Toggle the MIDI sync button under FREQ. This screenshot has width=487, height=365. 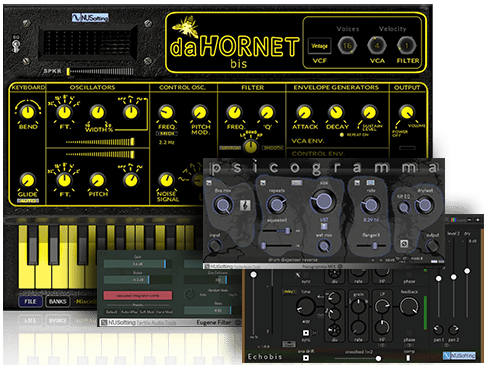(x=167, y=134)
